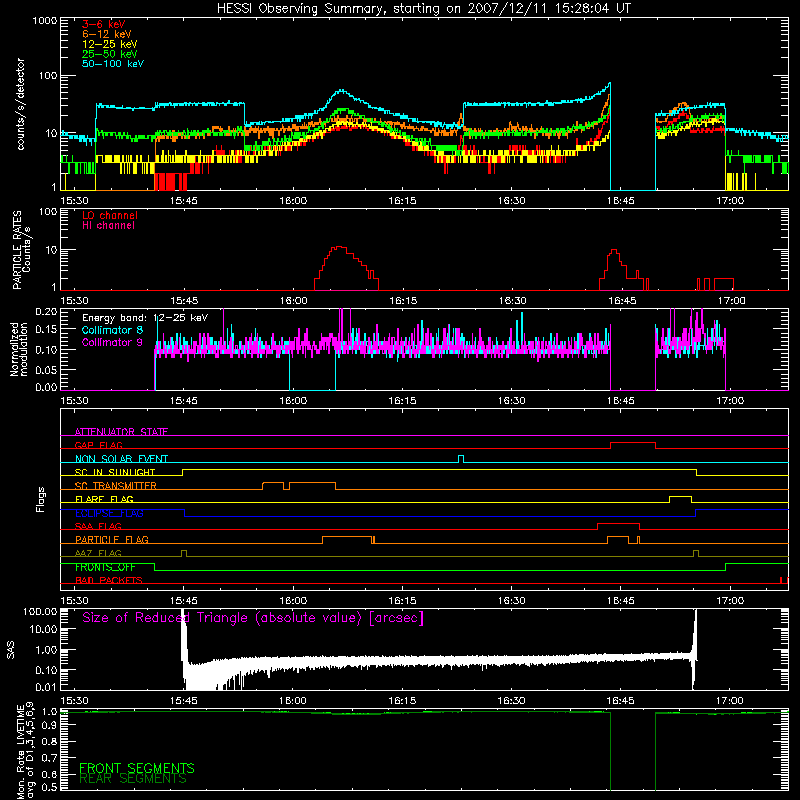Click the 15:45 tick label under SAS plot
This screenshot has height=800, width=800.
coord(184,701)
